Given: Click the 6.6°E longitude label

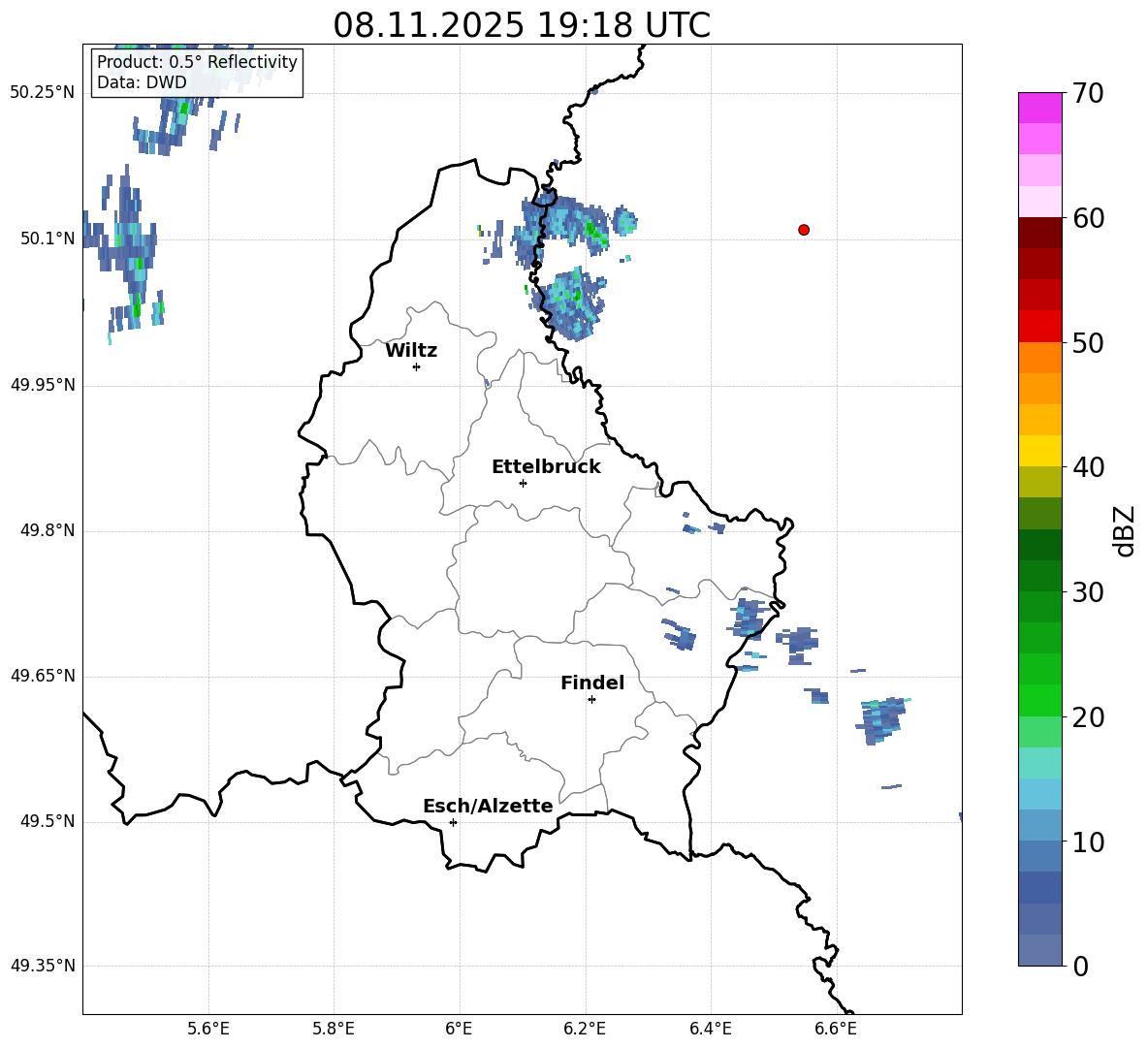Looking at the screenshot, I should (x=836, y=1029).
